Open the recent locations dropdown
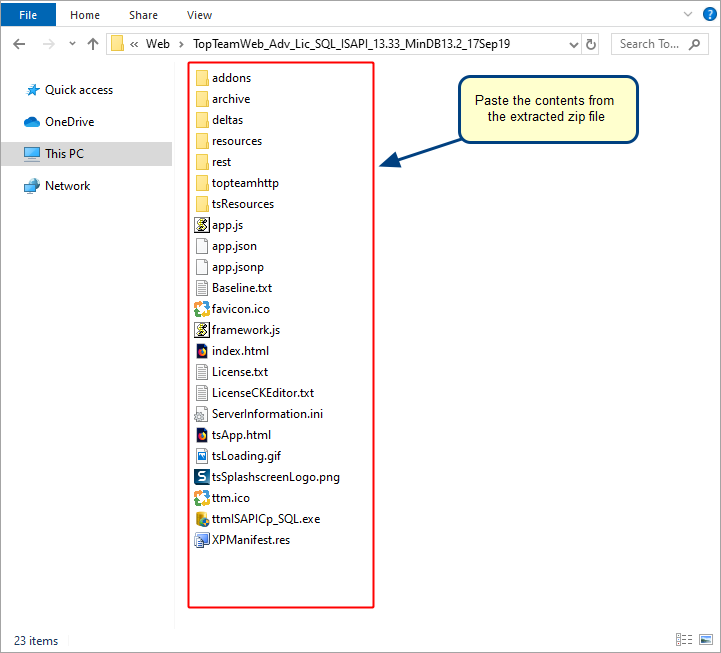The image size is (721, 653). 72,44
